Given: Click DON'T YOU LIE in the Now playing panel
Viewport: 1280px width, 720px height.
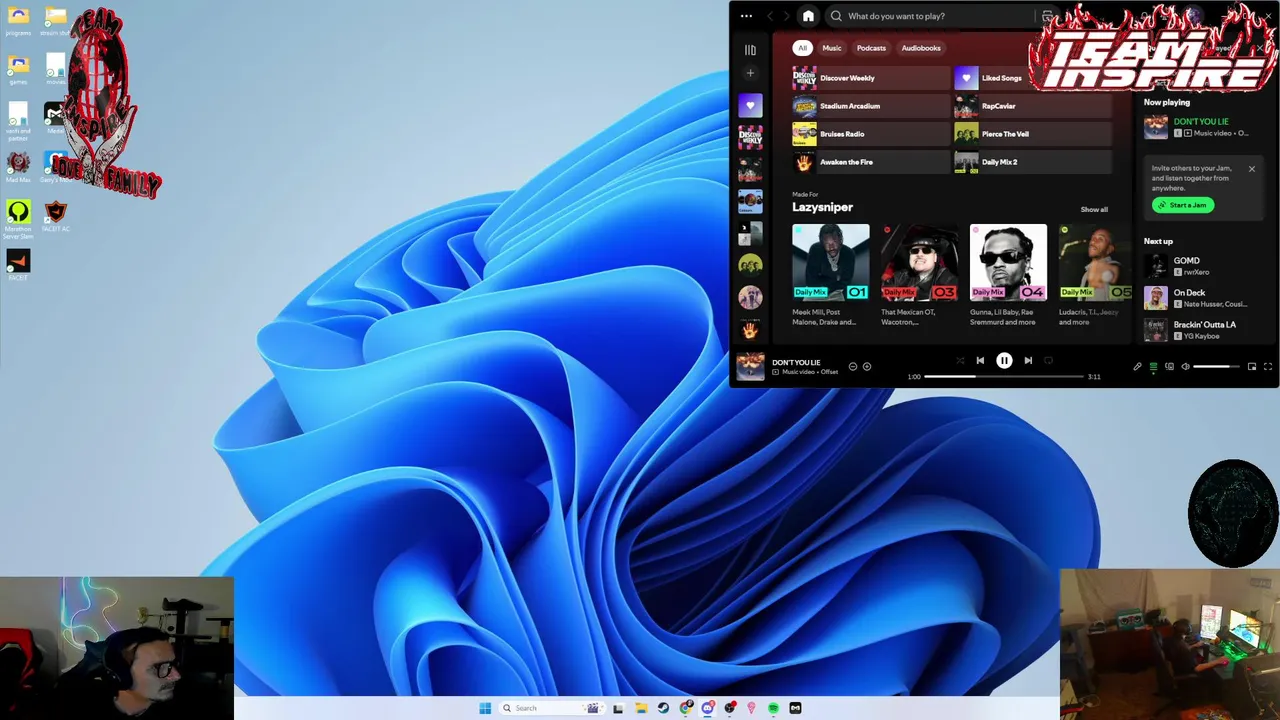Looking at the screenshot, I should [x=1201, y=122].
